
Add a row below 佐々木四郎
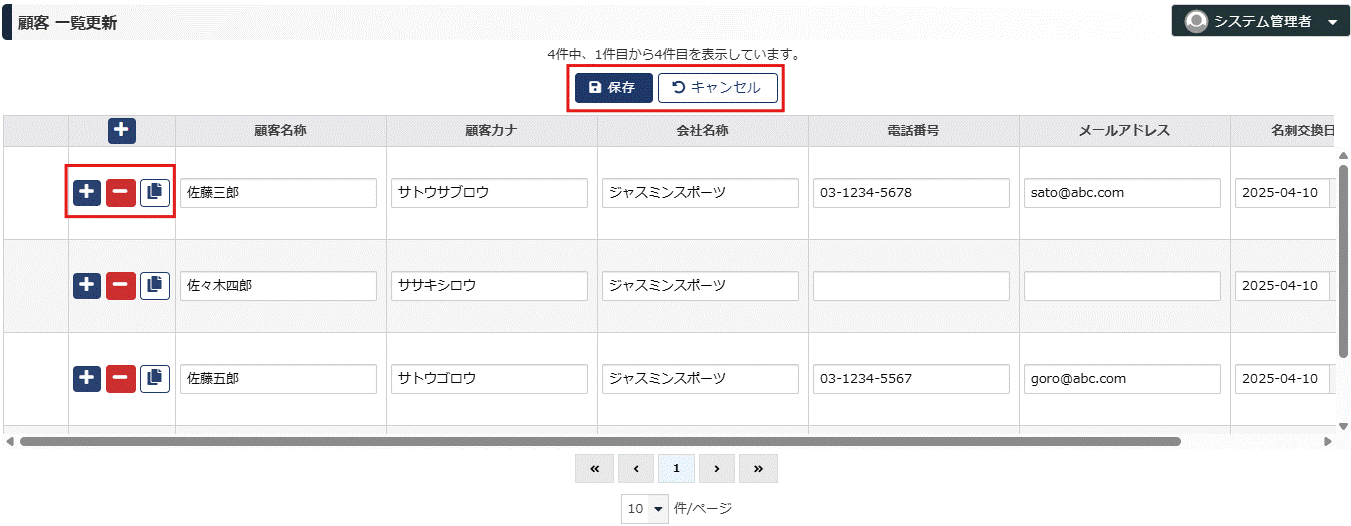tap(87, 285)
